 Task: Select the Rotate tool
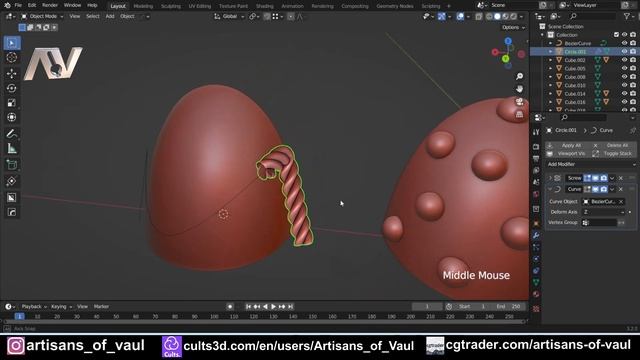12,88
